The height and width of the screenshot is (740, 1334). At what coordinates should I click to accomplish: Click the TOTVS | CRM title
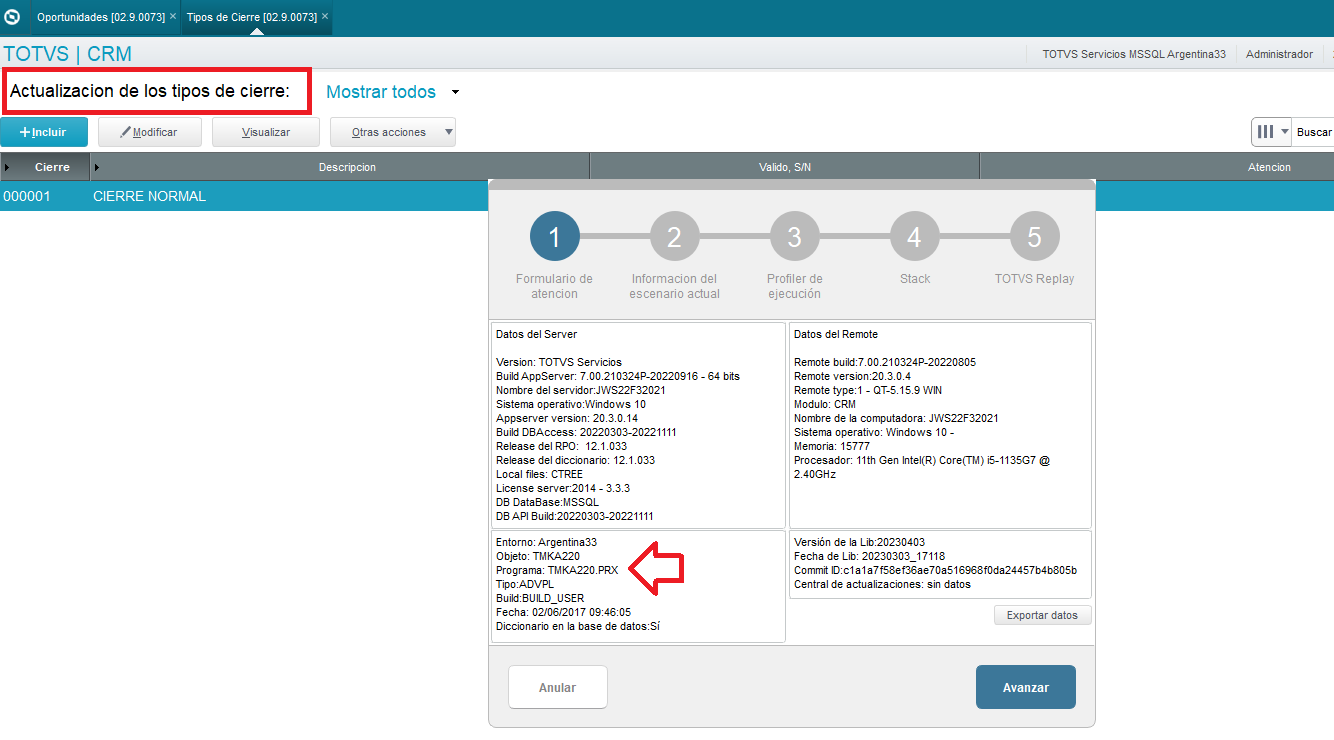tap(68, 54)
